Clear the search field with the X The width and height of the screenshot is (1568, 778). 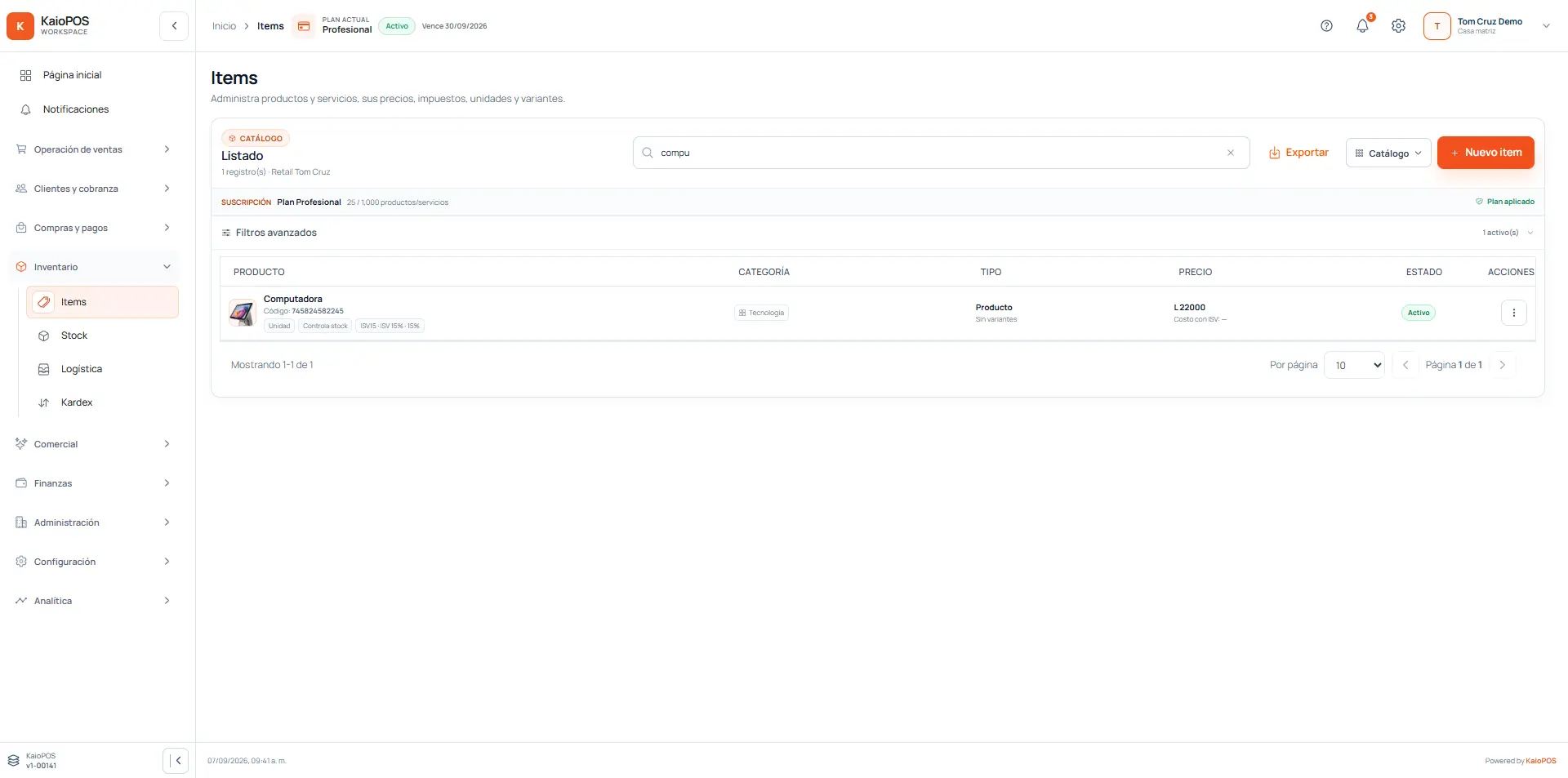(1231, 153)
